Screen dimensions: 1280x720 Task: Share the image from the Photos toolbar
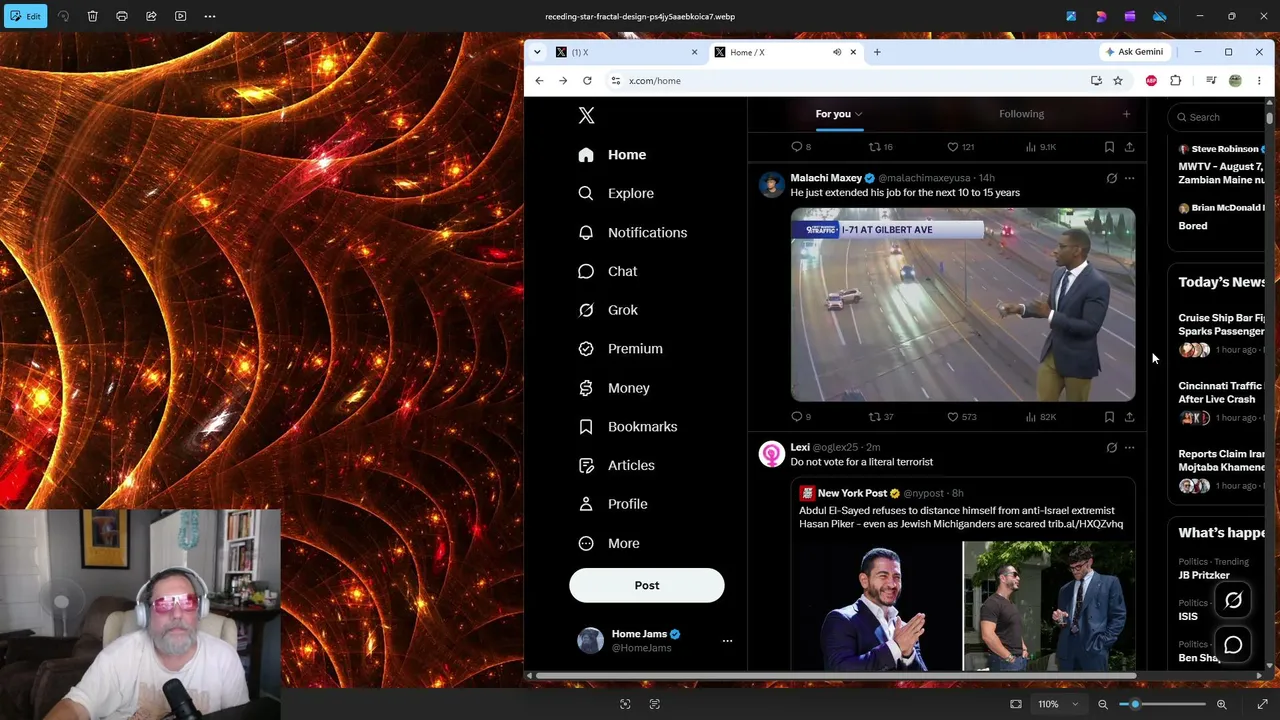(x=151, y=16)
